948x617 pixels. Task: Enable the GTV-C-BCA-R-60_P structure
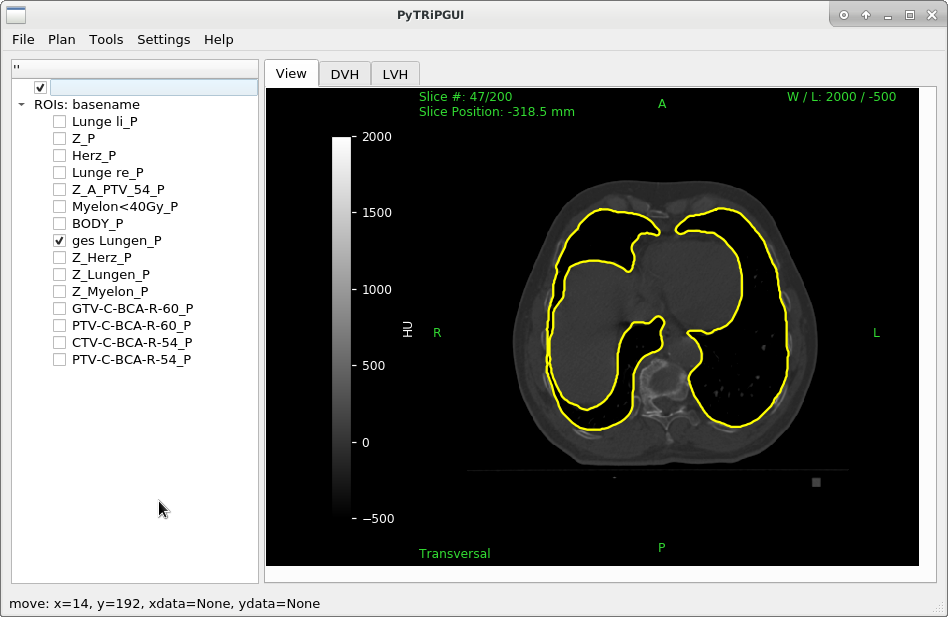click(x=59, y=308)
